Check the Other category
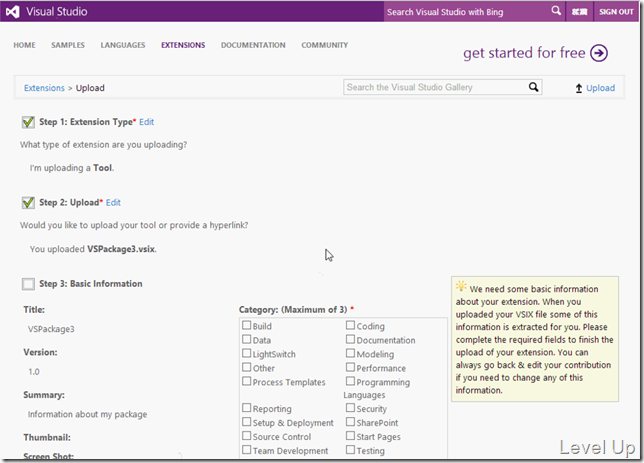The height and width of the screenshot is (463, 644). pos(246,367)
